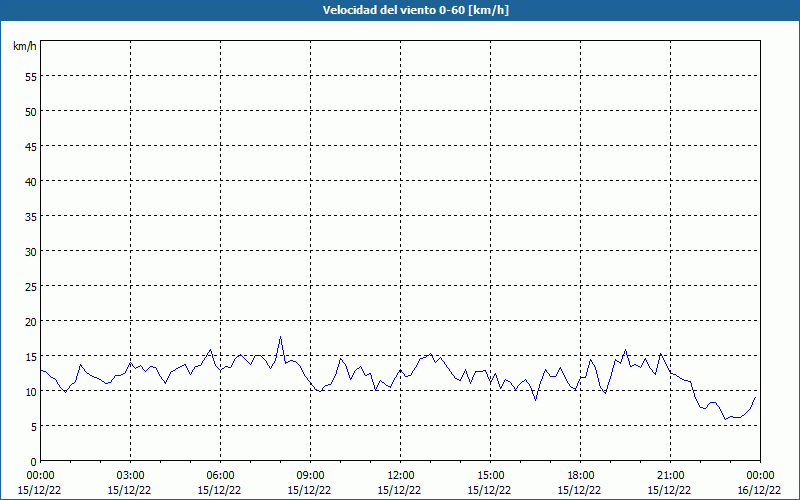The height and width of the screenshot is (500, 800).
Task: Click the 40 y-axis value
Action: (31, 181)
